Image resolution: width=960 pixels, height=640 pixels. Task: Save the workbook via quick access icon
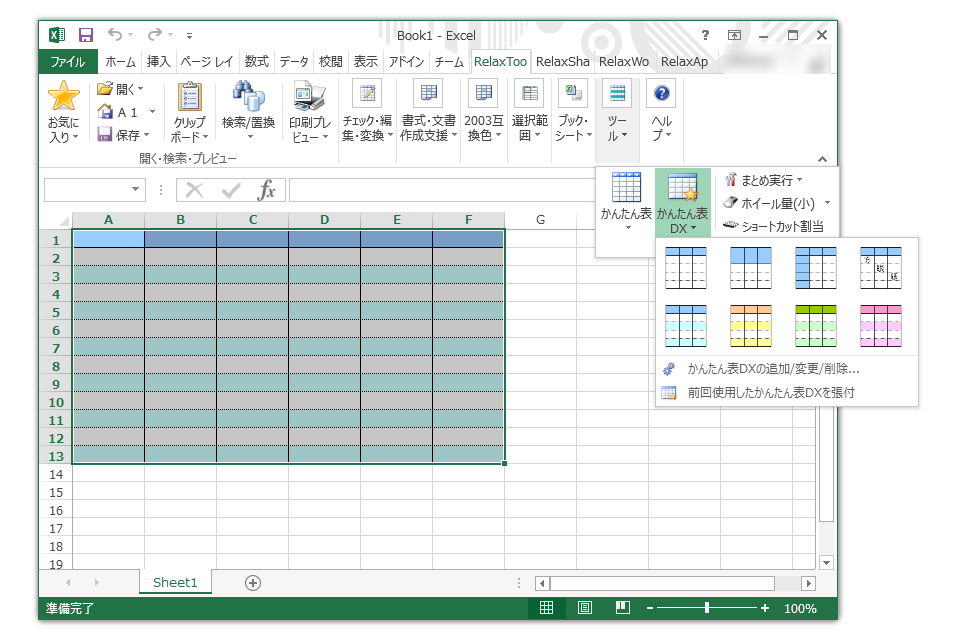[x=86, y=35]
